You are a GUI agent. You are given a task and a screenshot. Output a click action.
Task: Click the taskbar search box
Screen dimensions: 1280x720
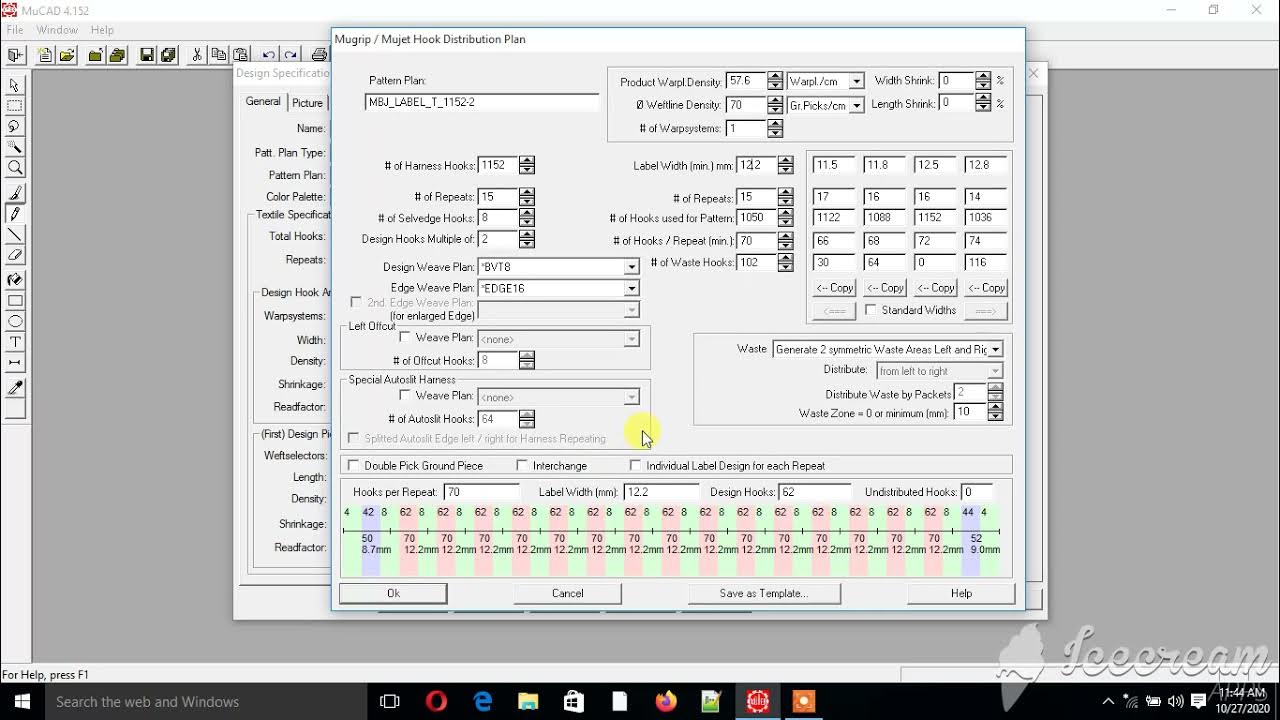[x=204, y=702]
